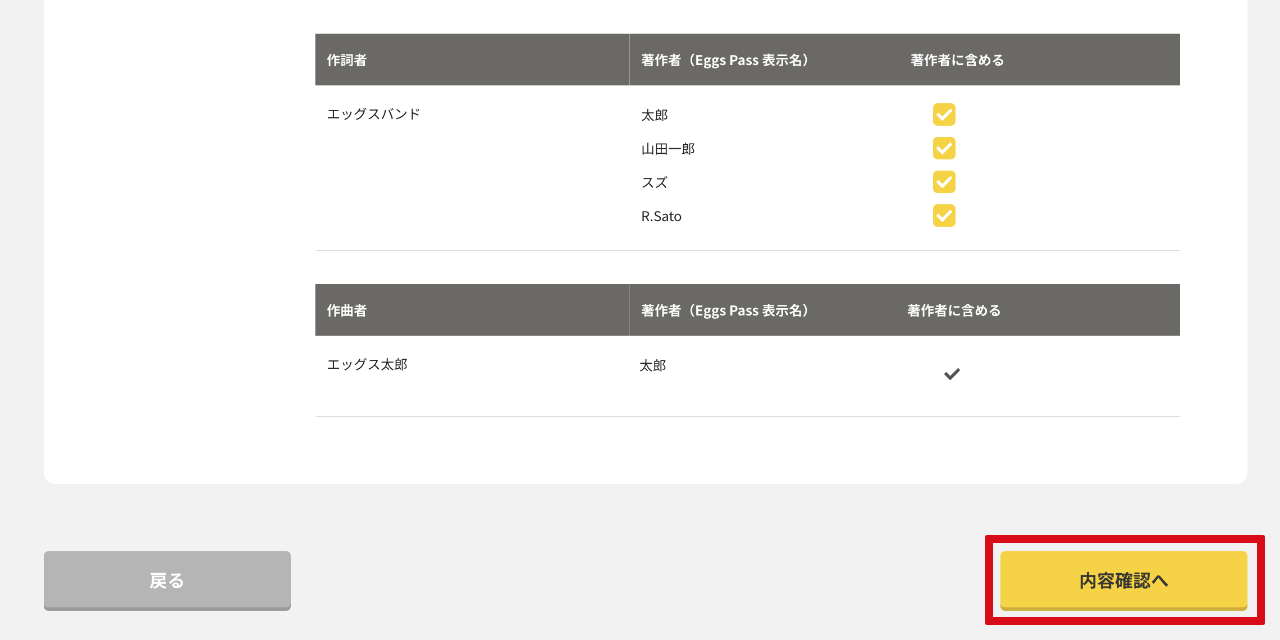Click the 山田一郎 author name
The width and height of the screenshot is (1280, 640).
(x=668, y=149)
